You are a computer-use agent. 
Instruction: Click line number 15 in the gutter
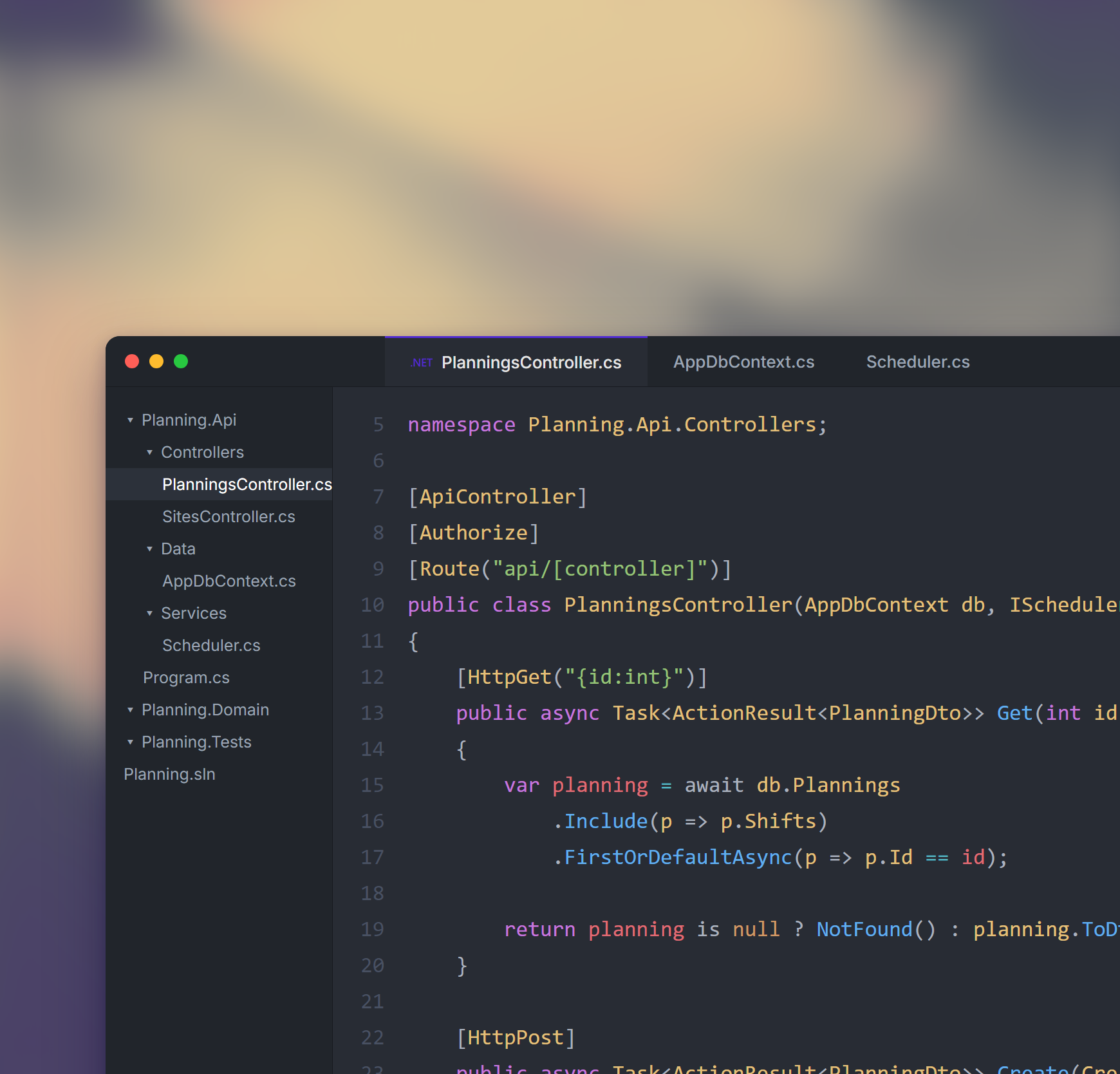(x=373, y=785)
